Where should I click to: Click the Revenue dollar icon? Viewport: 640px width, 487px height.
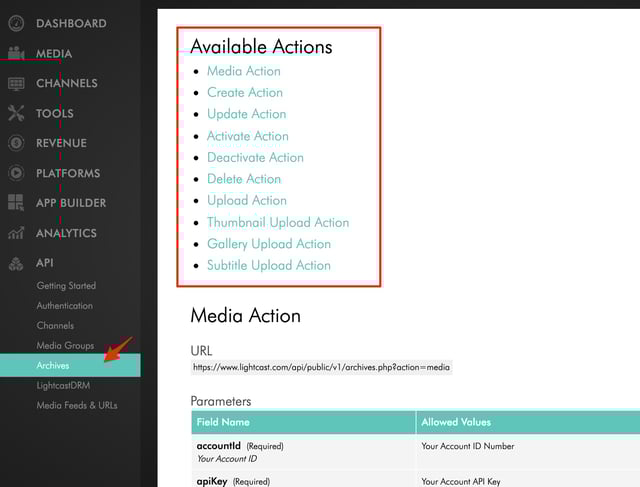(16, 143)
